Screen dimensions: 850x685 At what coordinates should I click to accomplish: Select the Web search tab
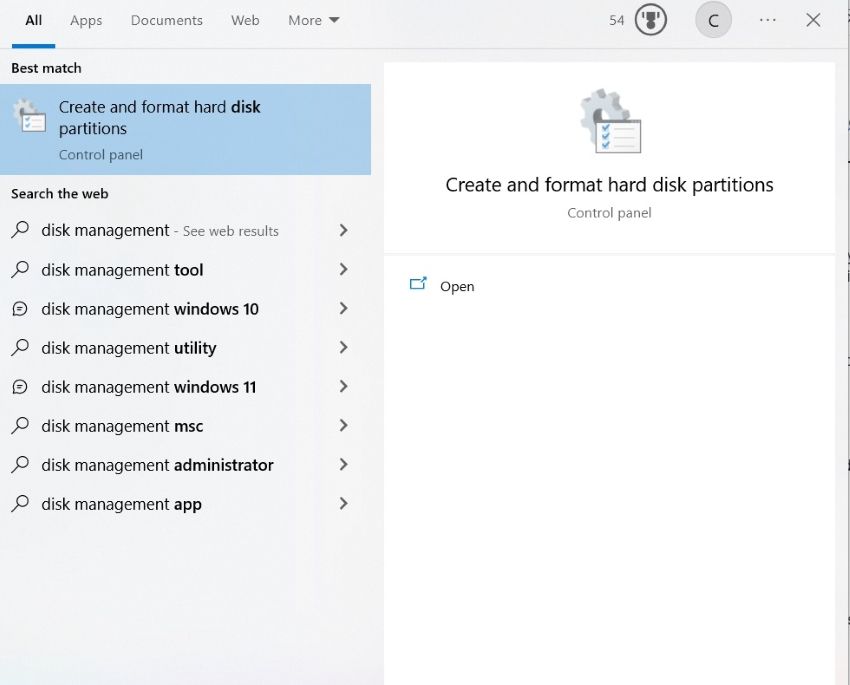(x=245, y=20)
